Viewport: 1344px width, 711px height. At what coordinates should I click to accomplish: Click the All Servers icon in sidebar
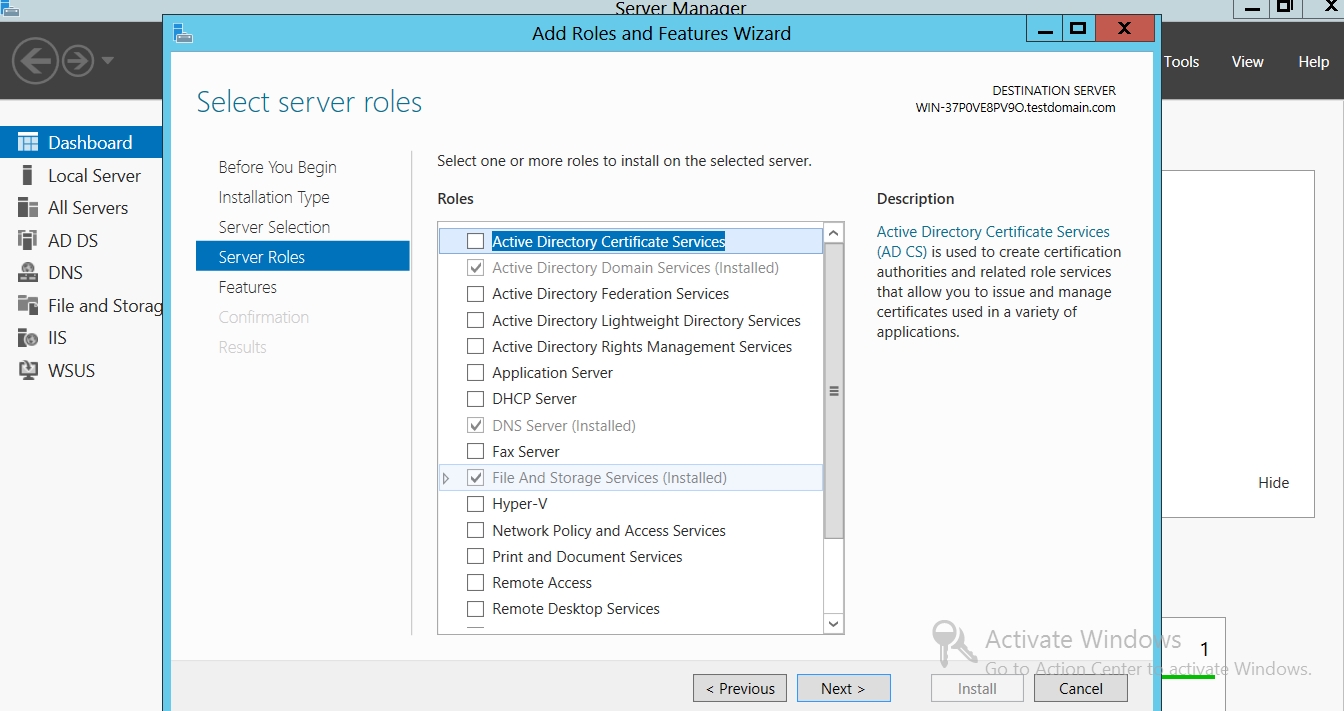tap(28, 208)
